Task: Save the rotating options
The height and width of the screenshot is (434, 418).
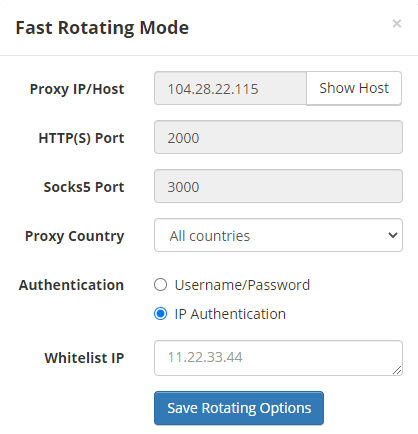Action: (x=239, y=408)
